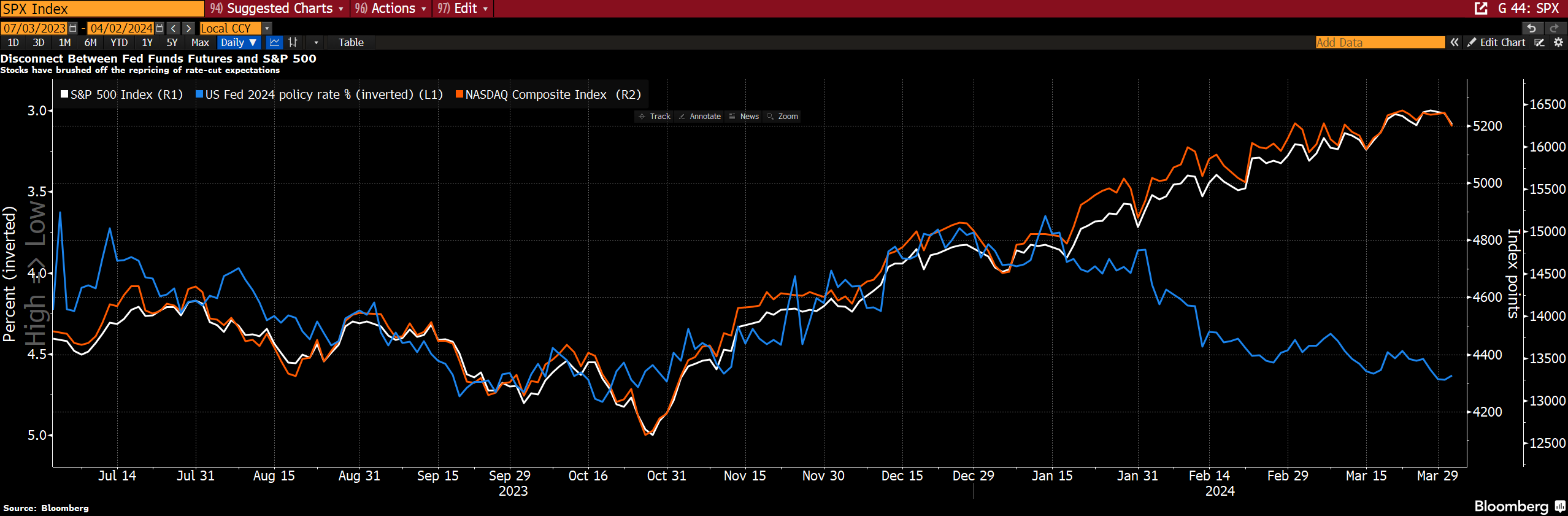This screenshot has height=516, width=1568.
Task: Click the 5200 R1 axis value
Action: [1488, 126]
